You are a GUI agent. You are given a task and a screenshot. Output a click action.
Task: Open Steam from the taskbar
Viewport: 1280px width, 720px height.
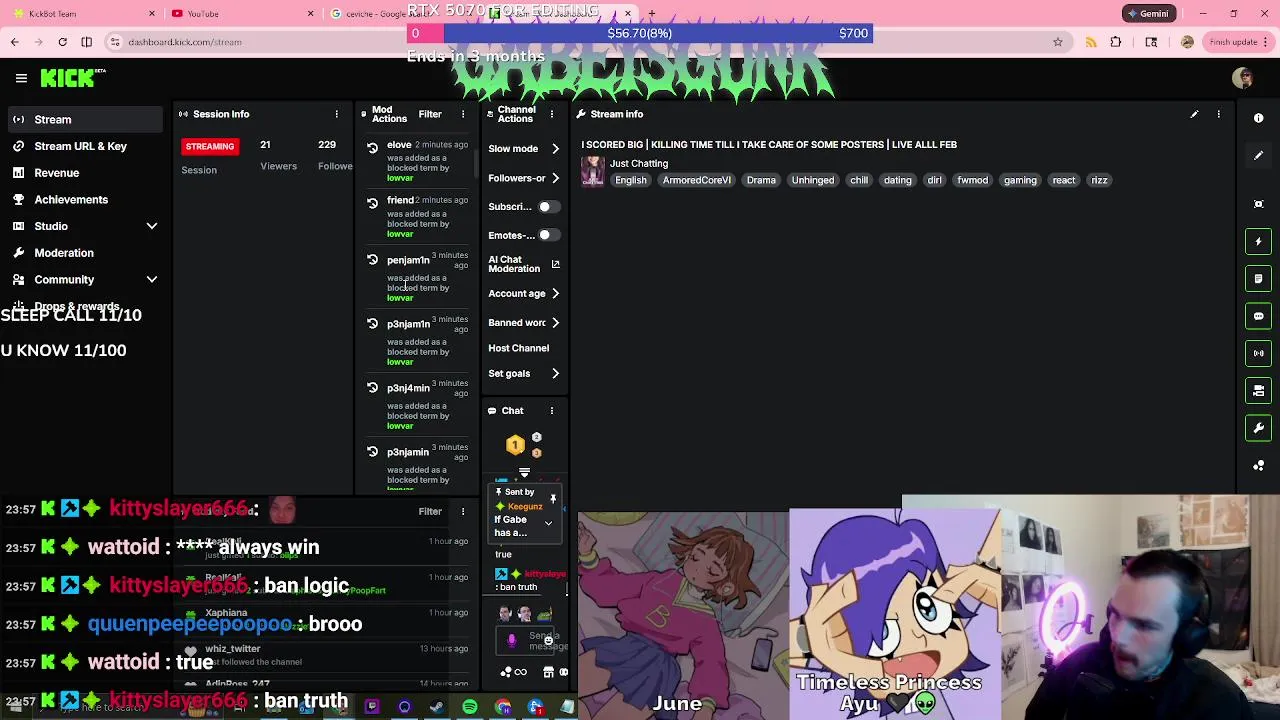[x=437, y=707]
